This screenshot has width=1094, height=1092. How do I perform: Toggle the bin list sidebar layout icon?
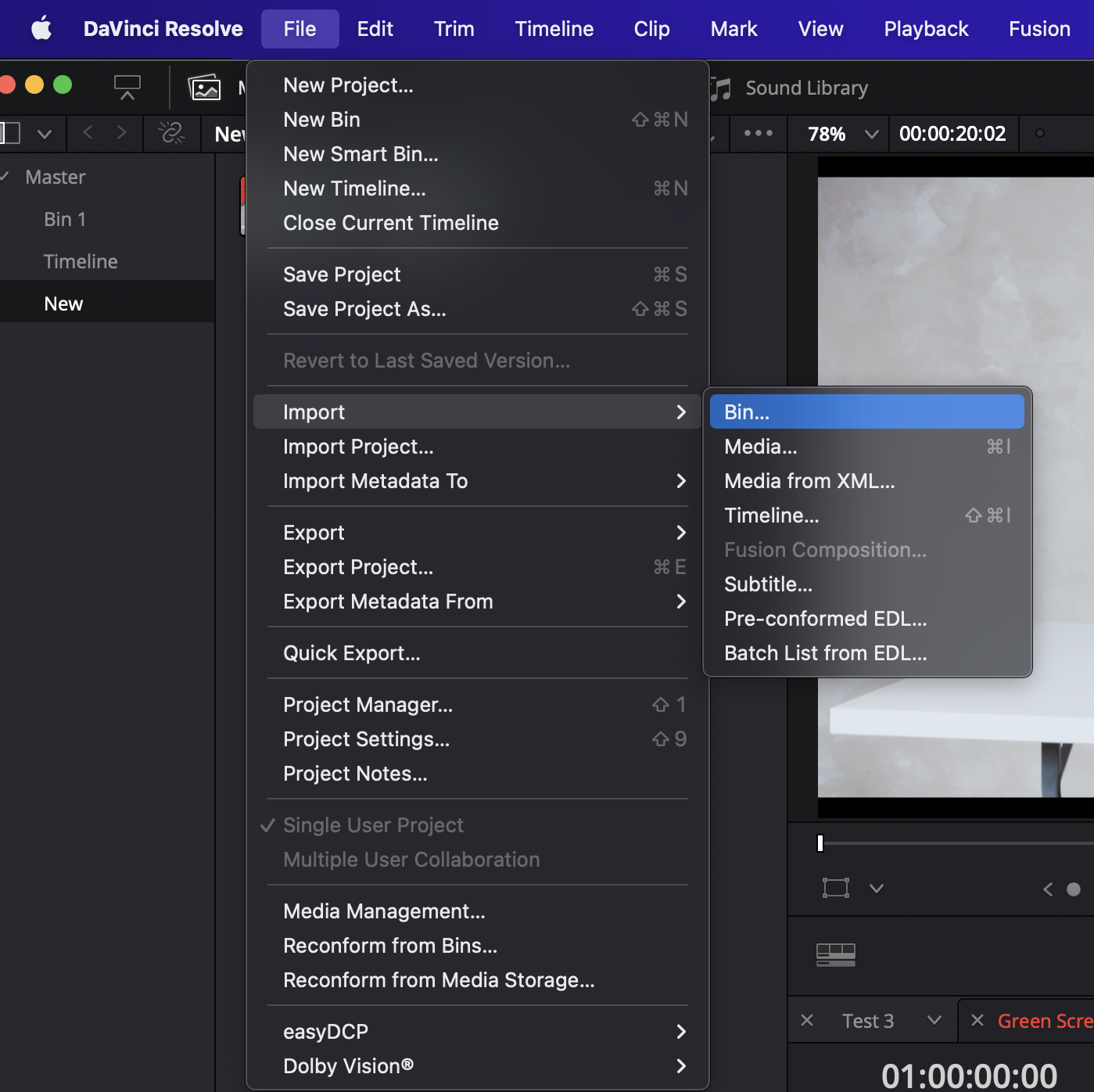point(10,133)
